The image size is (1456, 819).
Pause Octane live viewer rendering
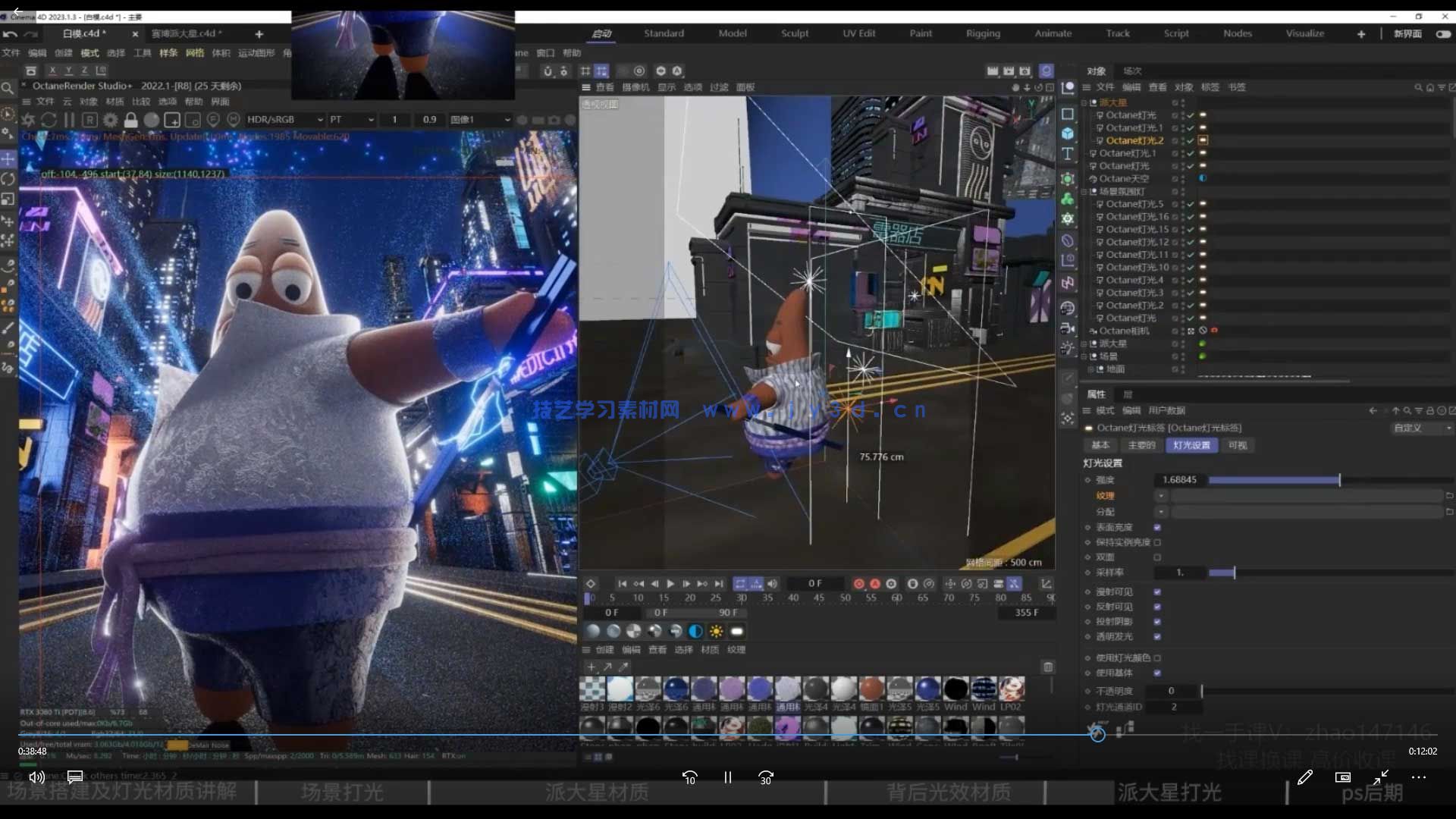pyautogui.click(x=69, y=120)
